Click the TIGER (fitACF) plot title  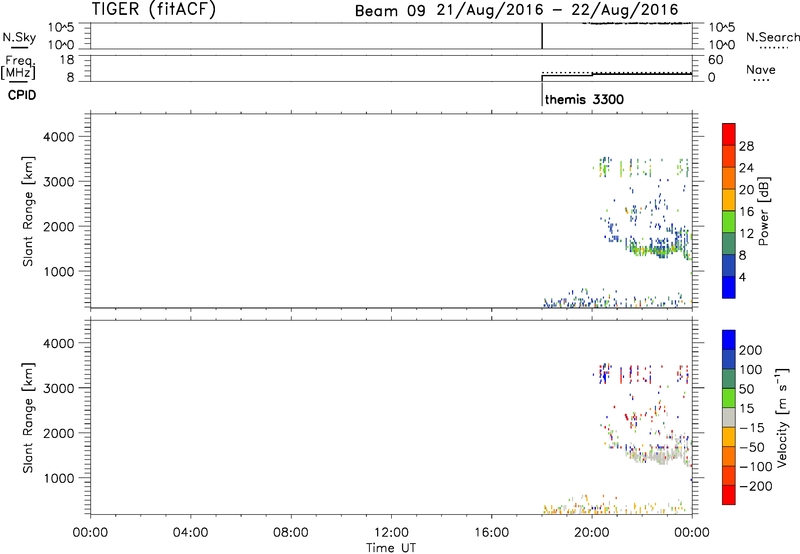pos(154,9)
